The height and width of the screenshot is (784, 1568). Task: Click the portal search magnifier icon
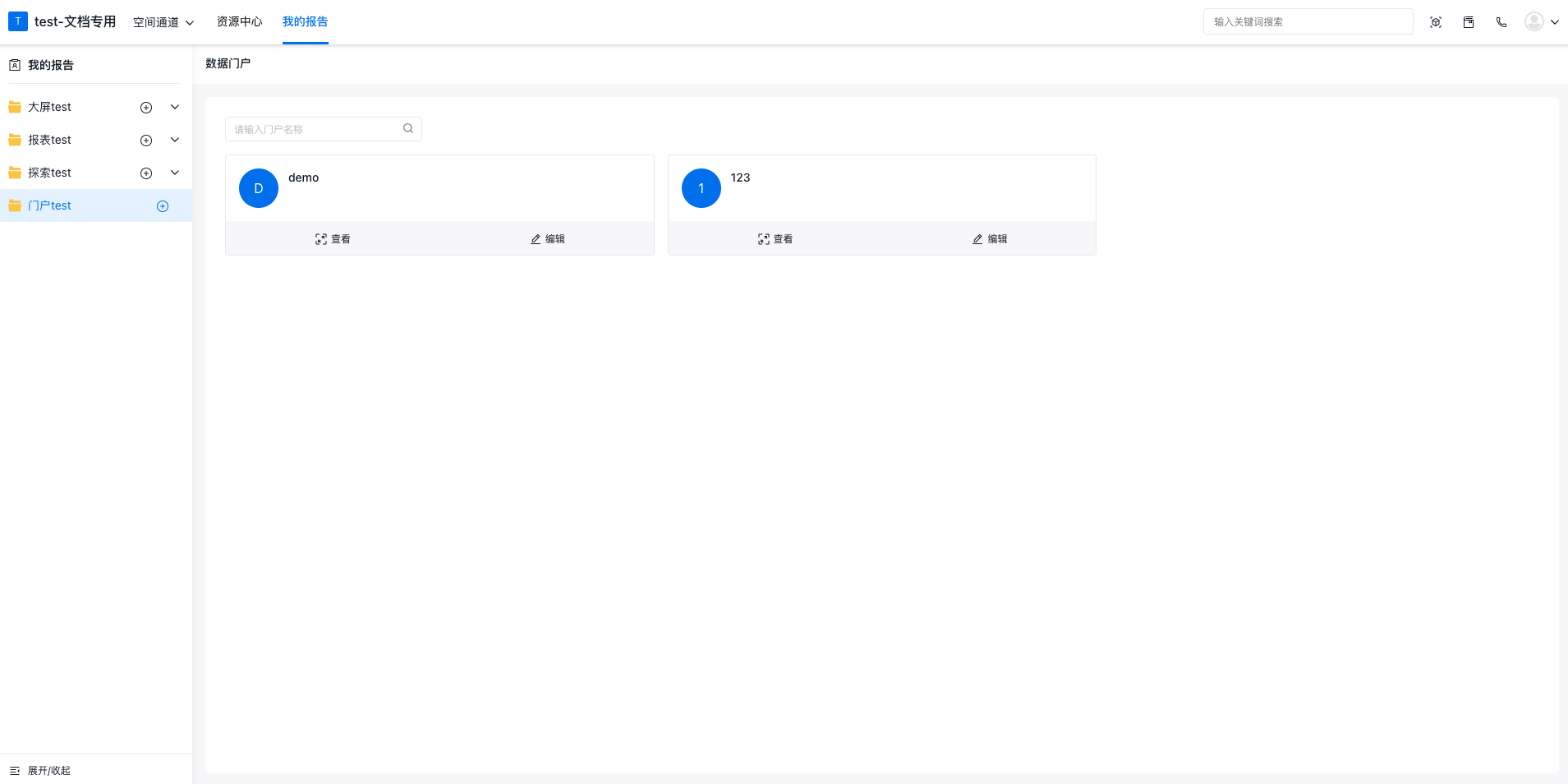pyautogui.click(x=408, y=128)
